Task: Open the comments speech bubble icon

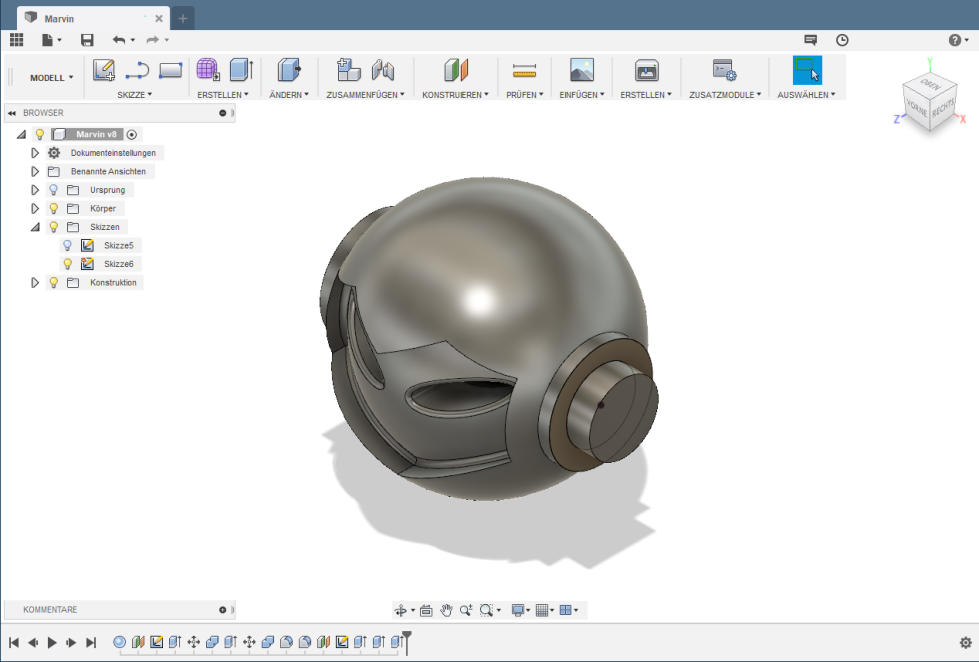Action: (810, 40)
